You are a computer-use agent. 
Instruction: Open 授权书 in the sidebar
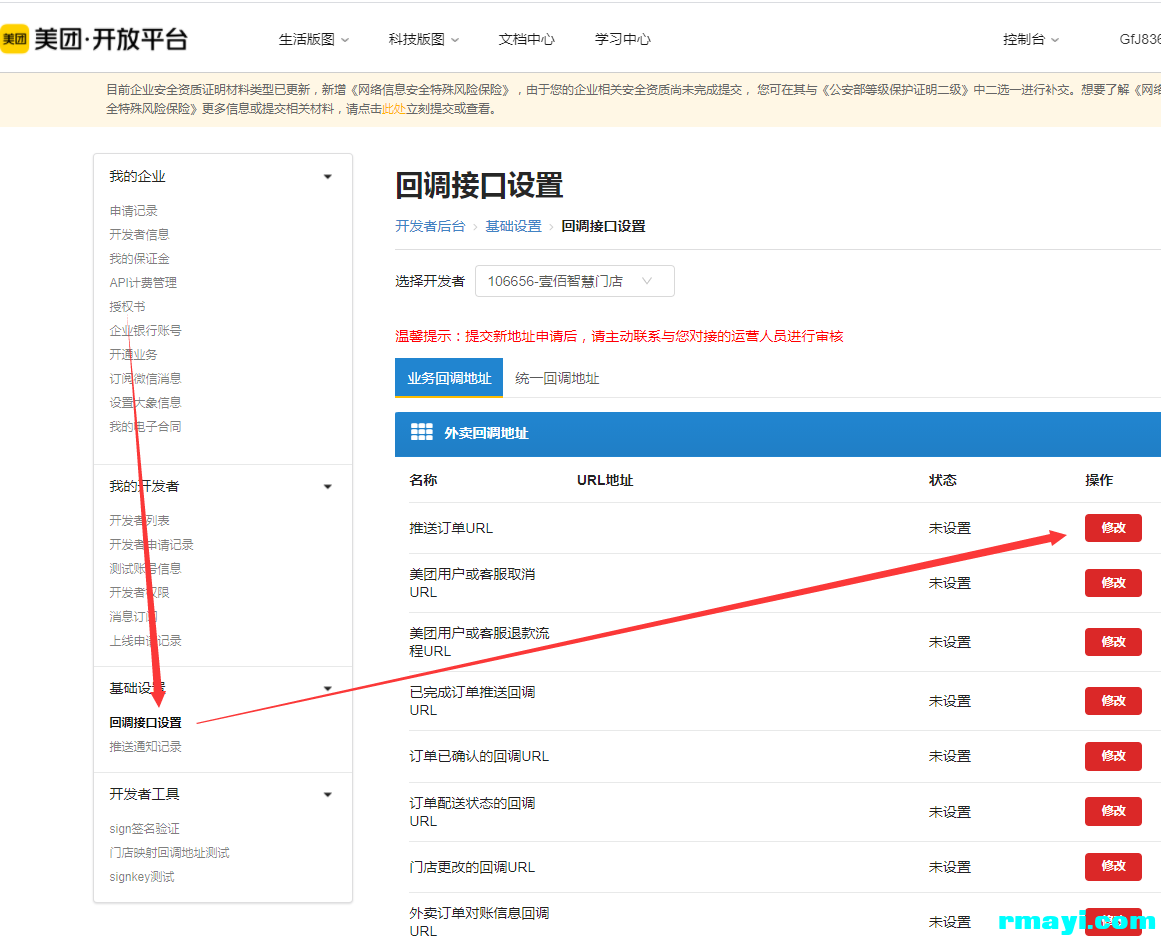[x=127, y=306]
